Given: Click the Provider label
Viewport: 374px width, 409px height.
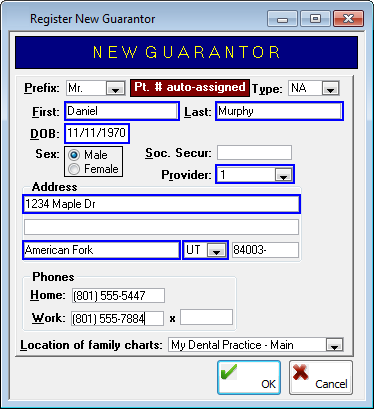Looking at the screenshot, I should click(186, 175).
